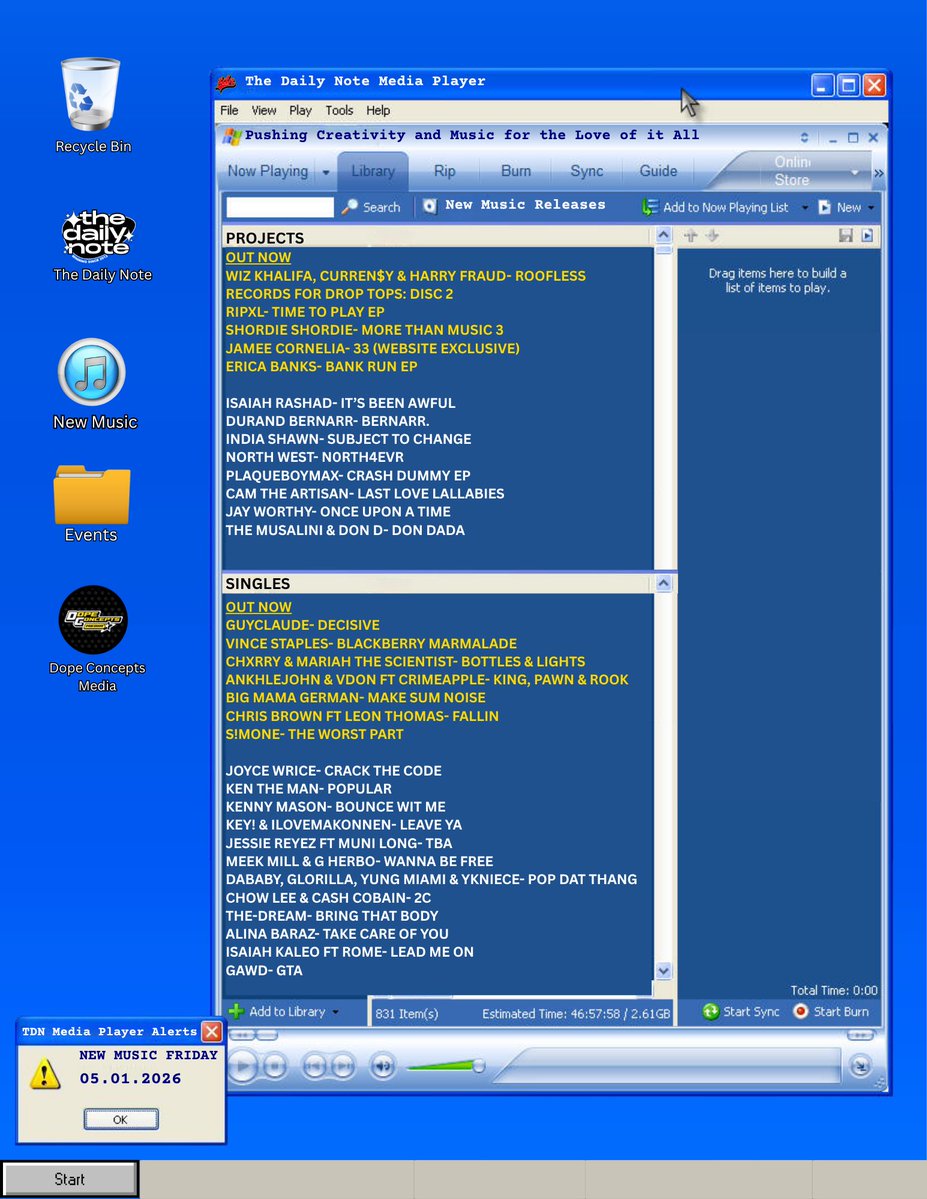The width and height of the screenshot is (927, 1199).
Task: Click OK in the TDN Media Player Alerts dialog
Action: click(121, 1119)
